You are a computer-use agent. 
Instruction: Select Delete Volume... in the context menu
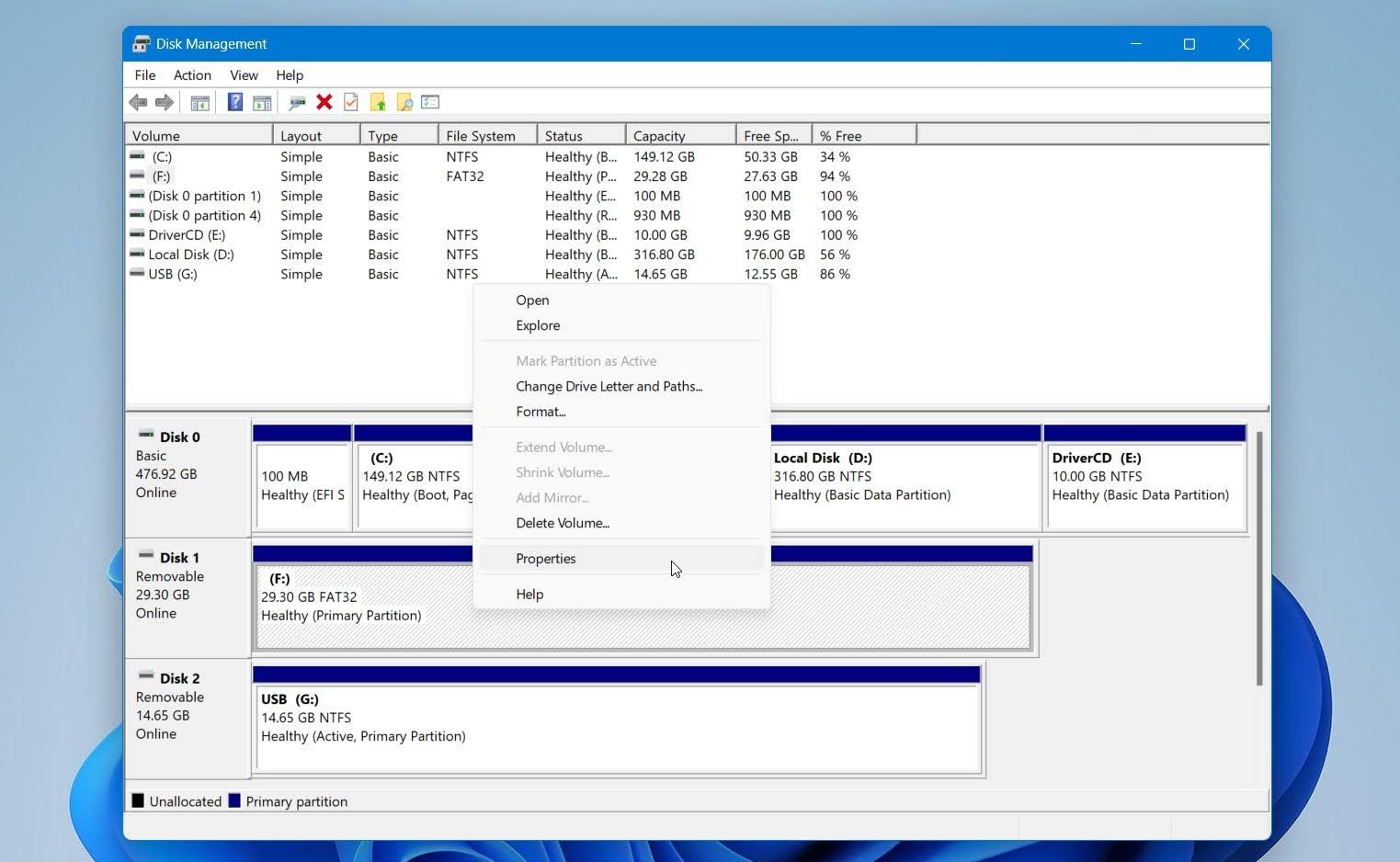click(621, 523)
